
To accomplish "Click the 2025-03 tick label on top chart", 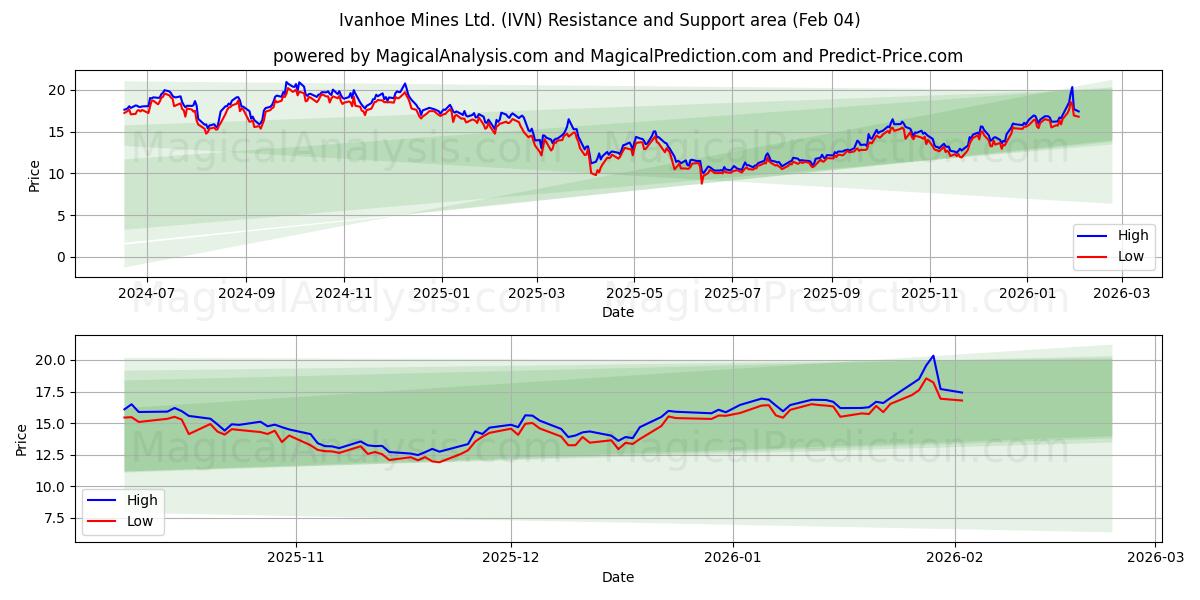I will point(538,291).
